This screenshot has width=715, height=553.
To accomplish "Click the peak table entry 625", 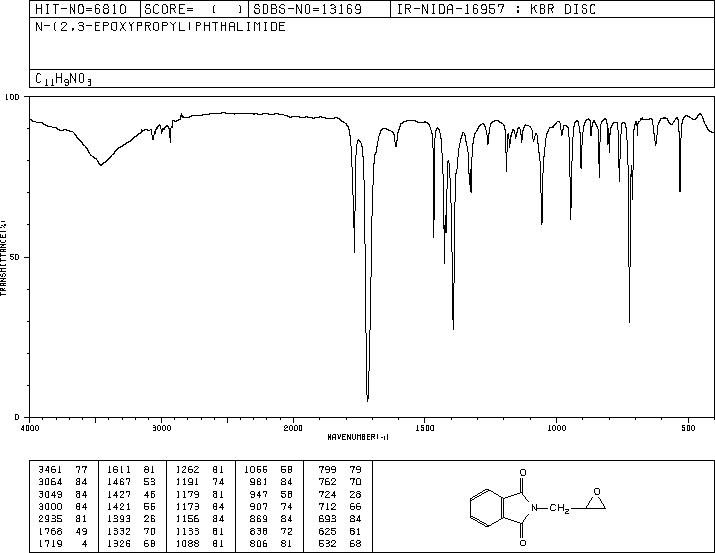I will [327, 532].
